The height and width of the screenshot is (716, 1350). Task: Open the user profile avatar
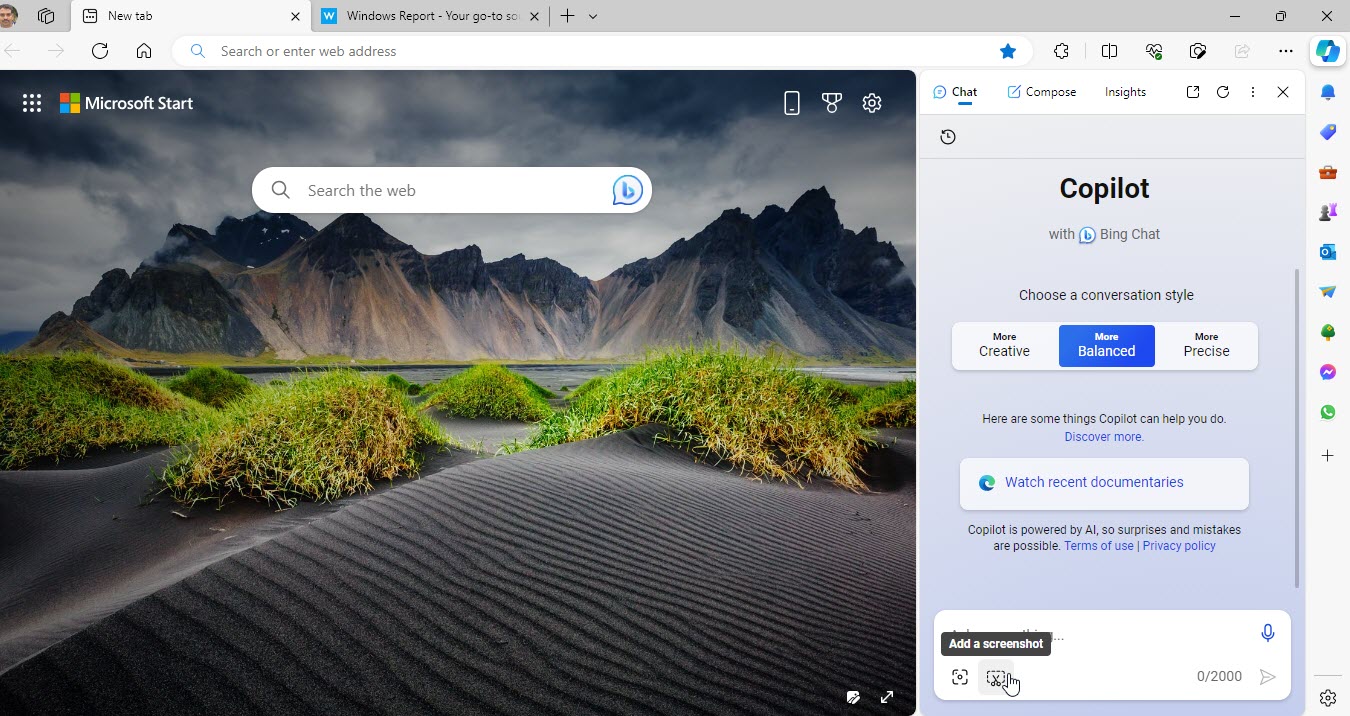click(x=8, y=16)
